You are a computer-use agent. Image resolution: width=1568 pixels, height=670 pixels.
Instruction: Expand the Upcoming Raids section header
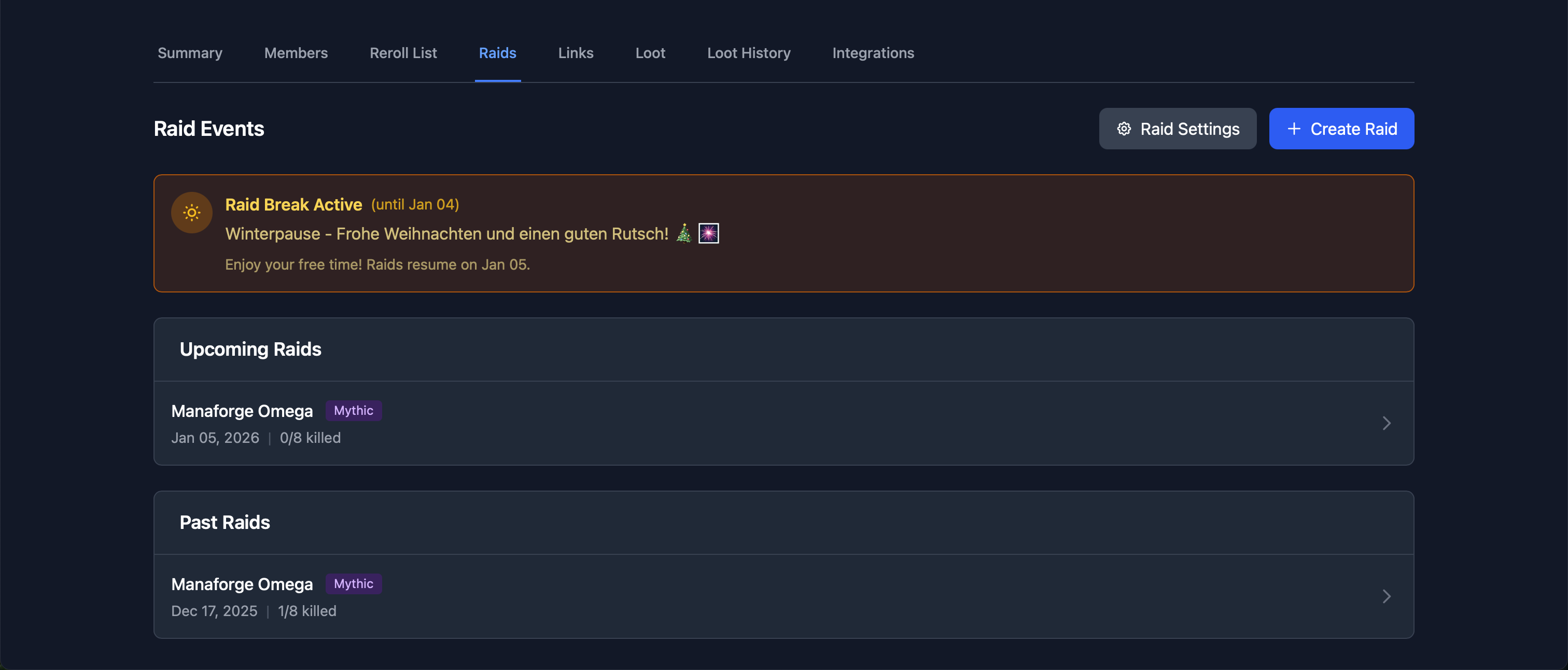250,348
